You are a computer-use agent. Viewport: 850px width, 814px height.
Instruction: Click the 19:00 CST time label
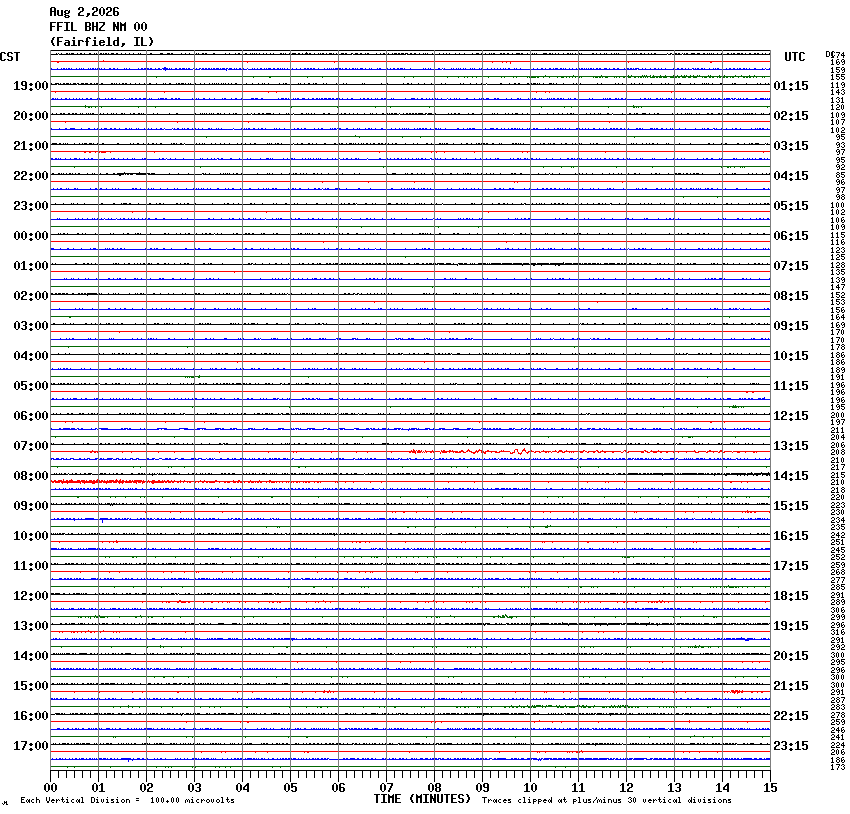(31, 86)
